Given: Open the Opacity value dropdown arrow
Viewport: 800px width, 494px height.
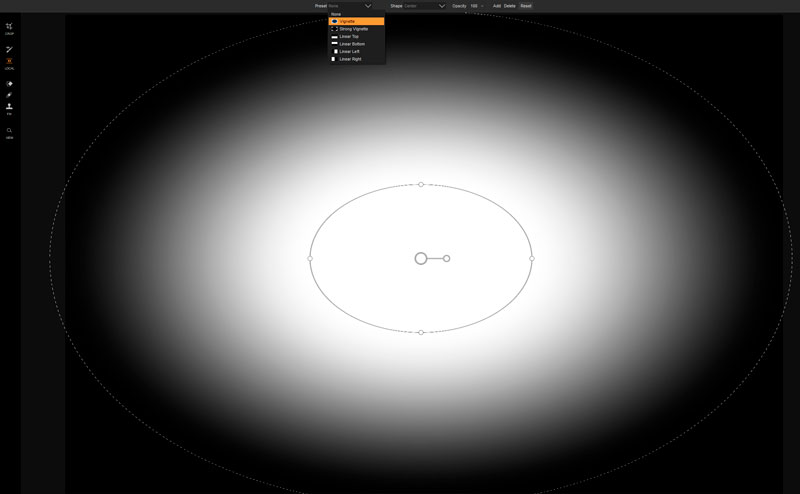Looking at the screenshot, I should 482,6.
